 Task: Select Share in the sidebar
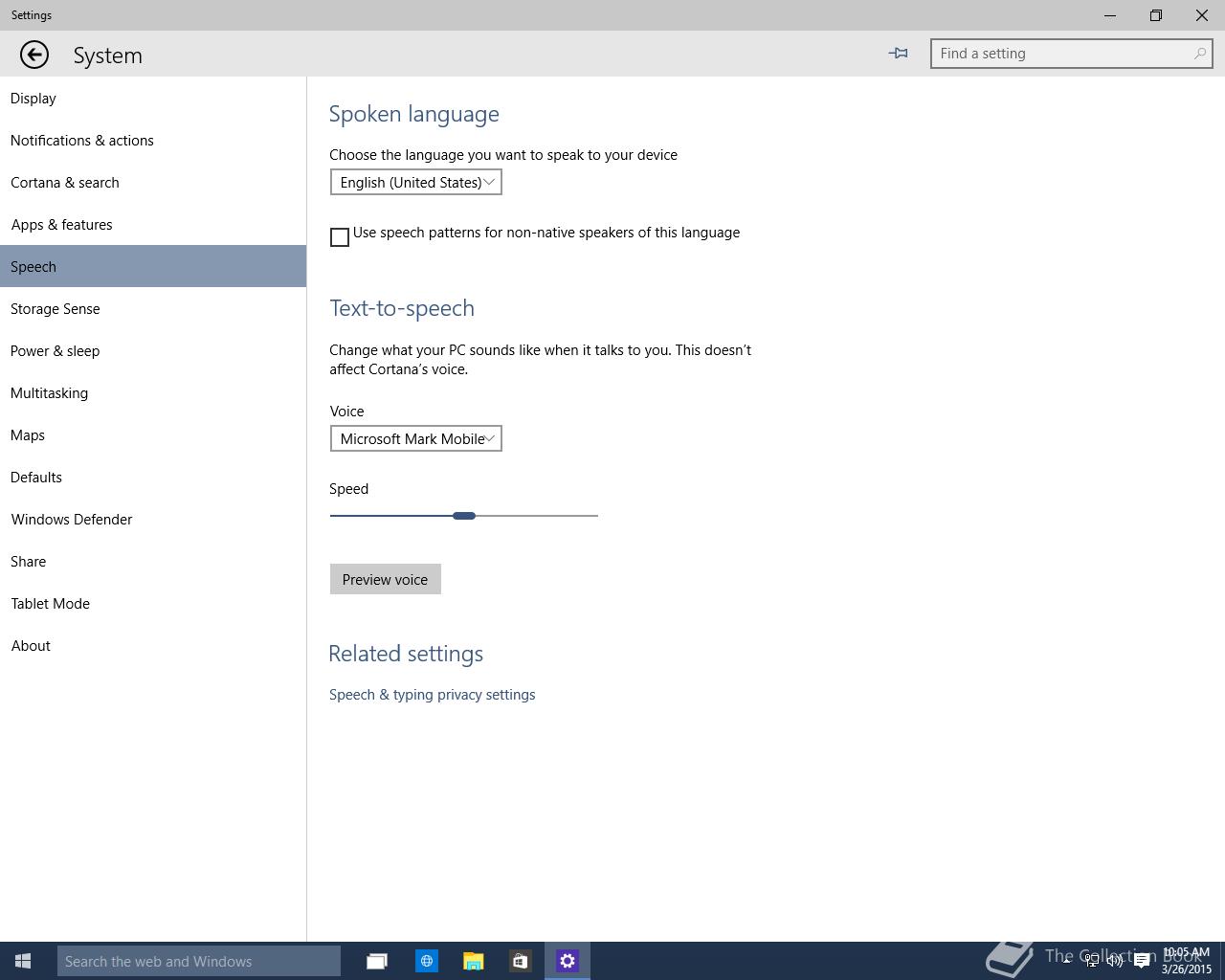pos(153,561)
